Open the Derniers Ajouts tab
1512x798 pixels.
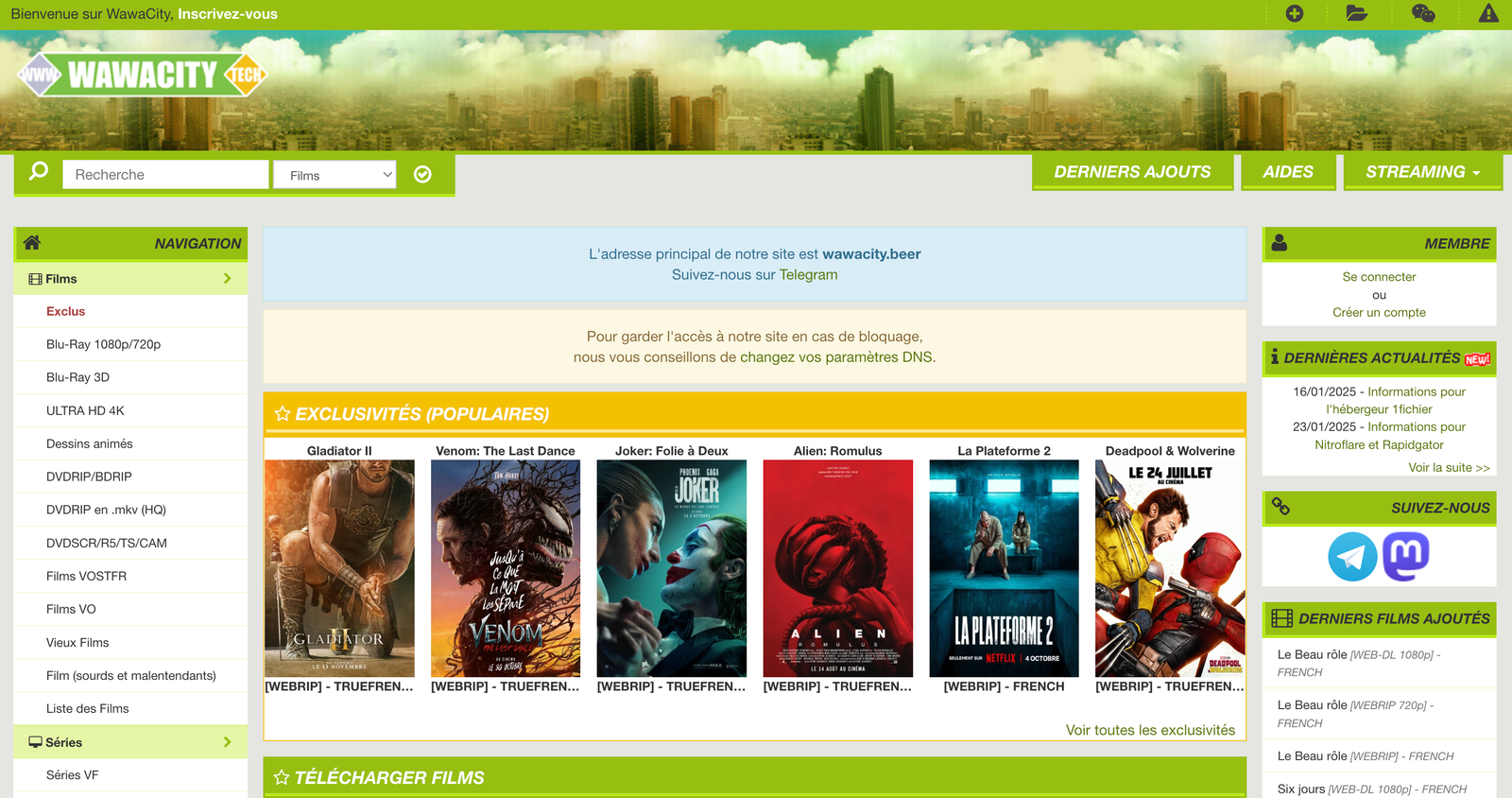tap(1132, 172)
